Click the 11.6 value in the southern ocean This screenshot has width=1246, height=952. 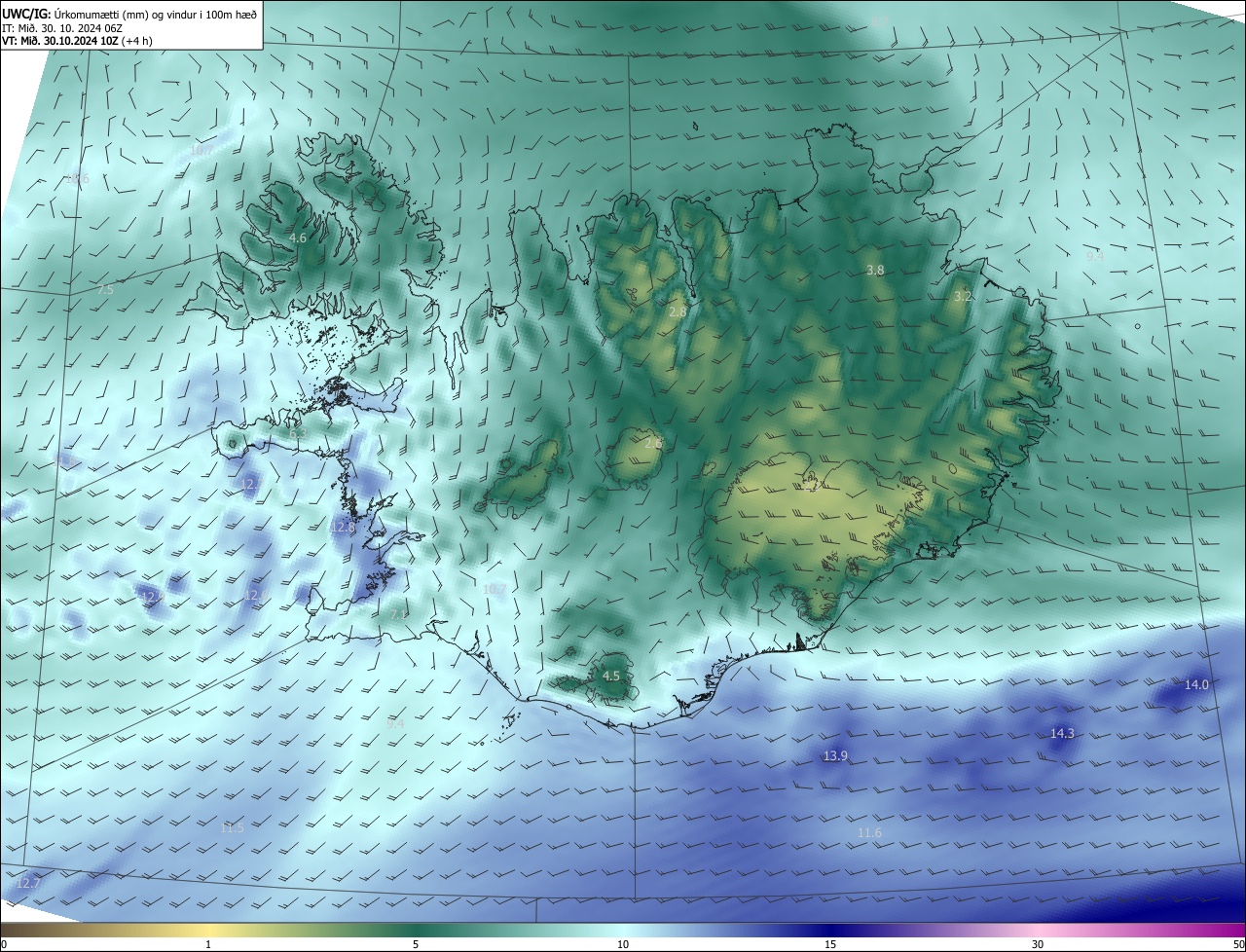(869, 832)
